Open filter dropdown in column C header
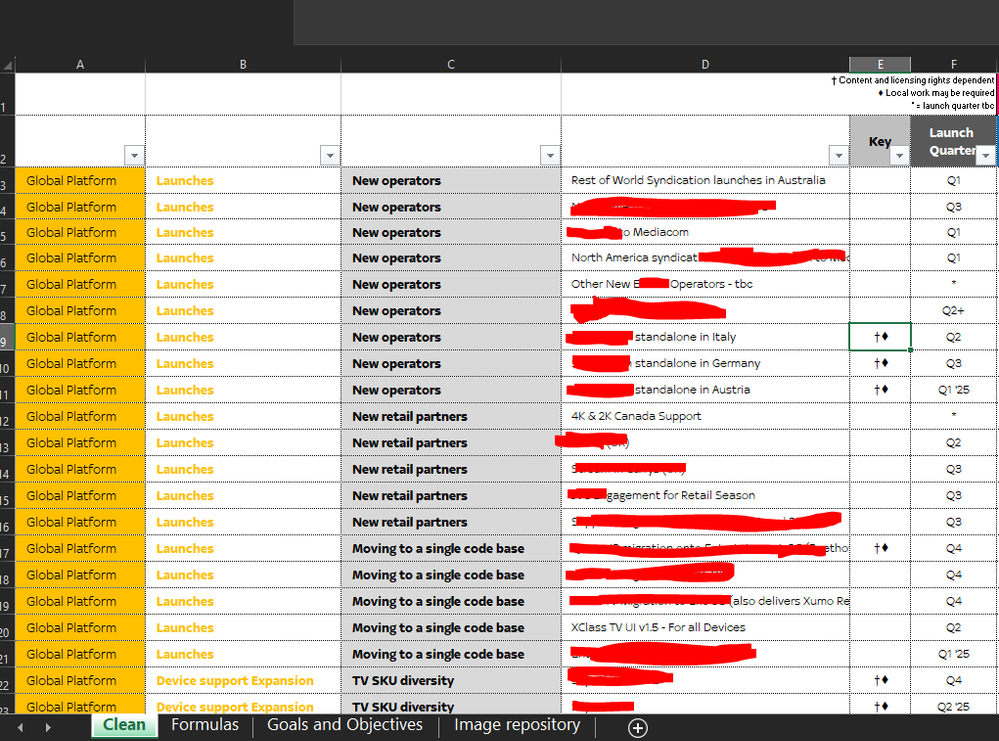999x741 pixels. (x=550, y=155)
